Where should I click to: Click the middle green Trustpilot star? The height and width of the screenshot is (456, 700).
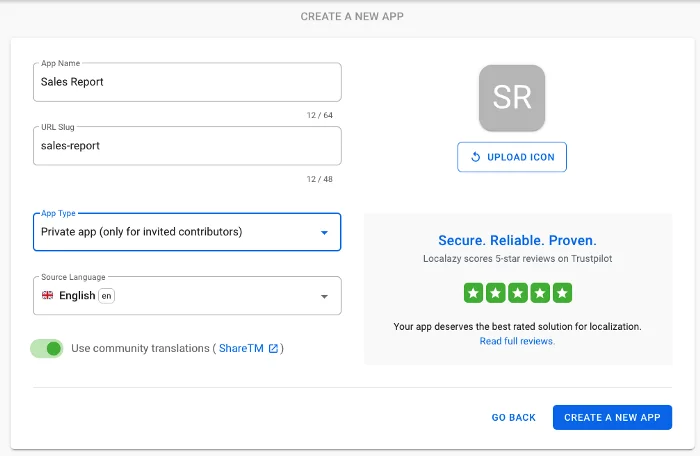pos(518,293)
